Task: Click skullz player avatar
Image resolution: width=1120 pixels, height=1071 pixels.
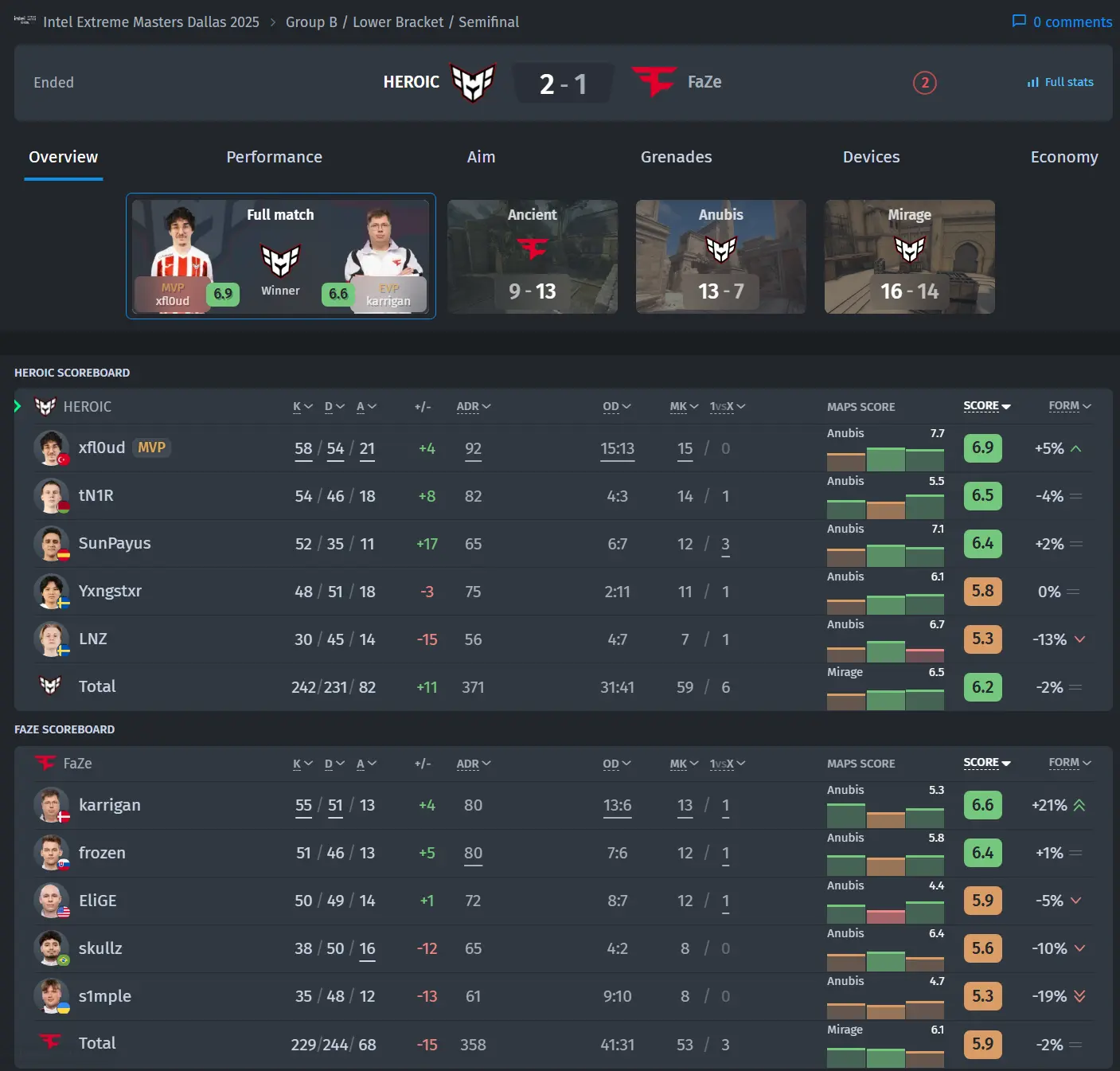Action: tap(51, 948)
